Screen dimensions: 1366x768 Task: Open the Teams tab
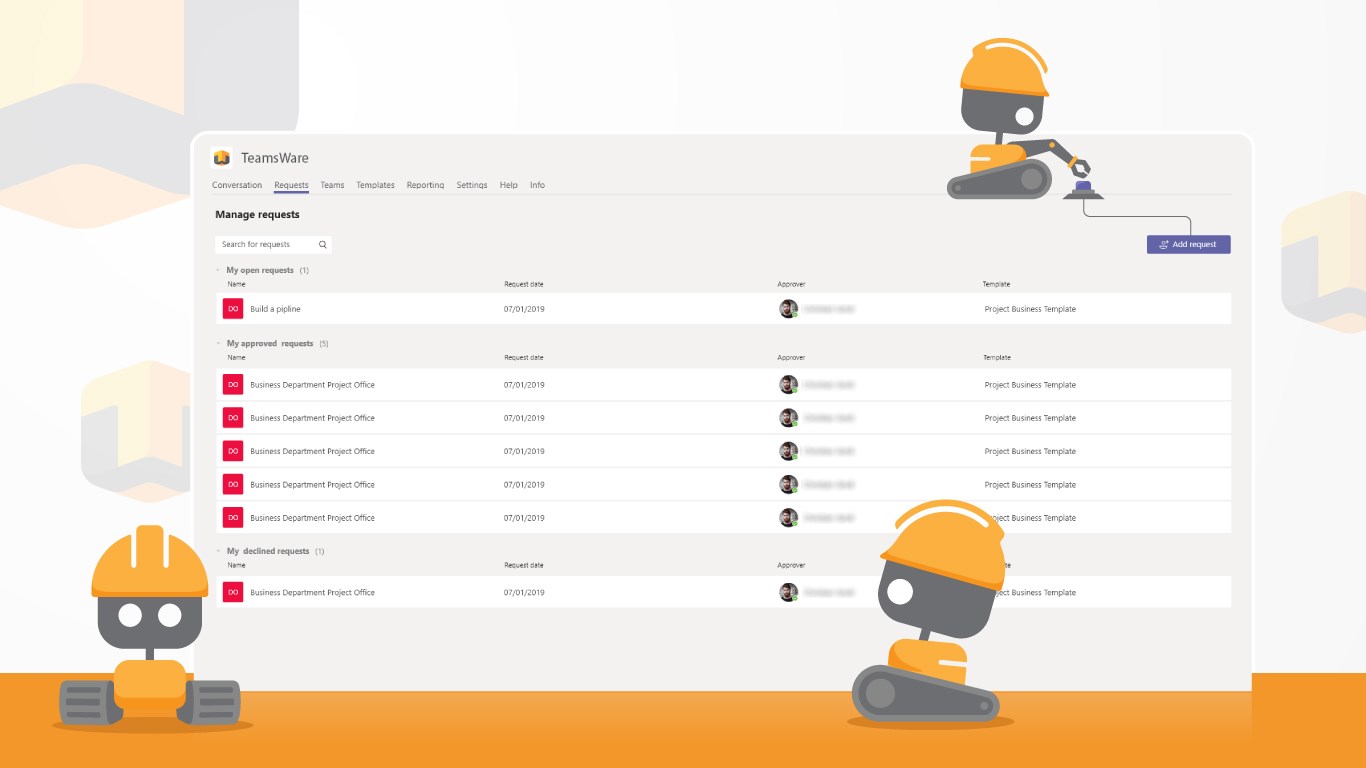(x=332, y=185)
